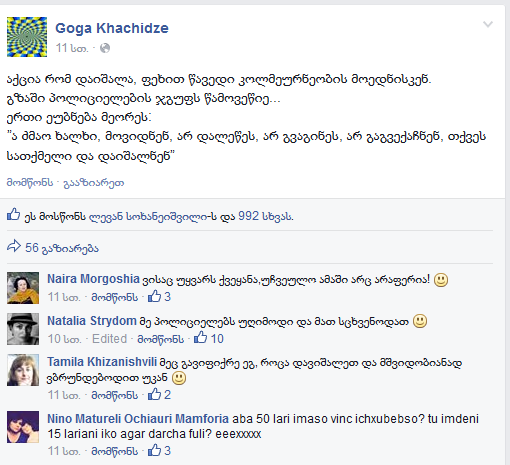This screenshot has width=510, height=465.
Task: View the 992 other people who liked
Action: point(266,216)
